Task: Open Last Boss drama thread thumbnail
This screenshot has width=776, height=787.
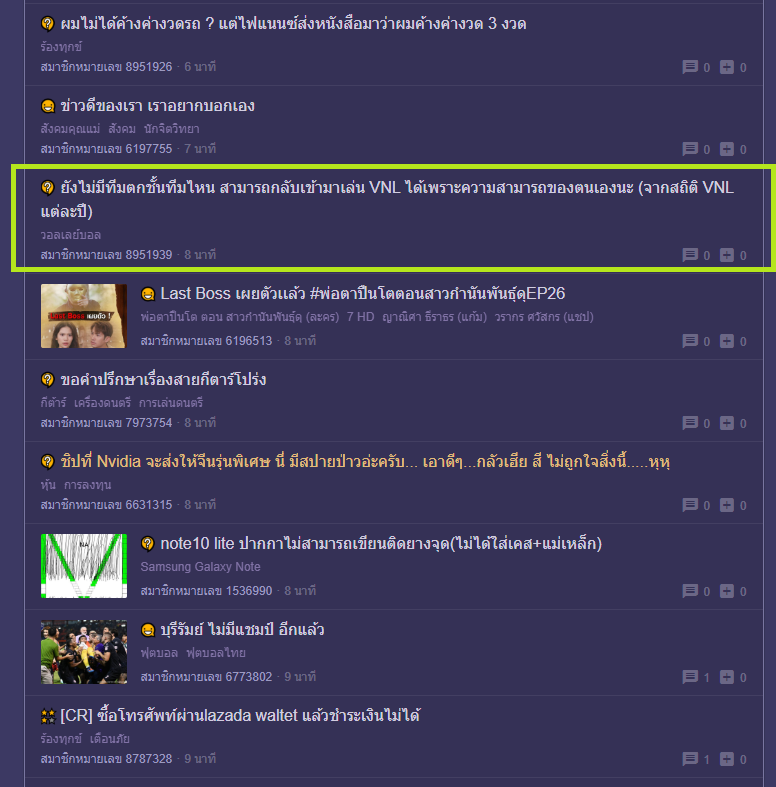Action: (84, 316)
